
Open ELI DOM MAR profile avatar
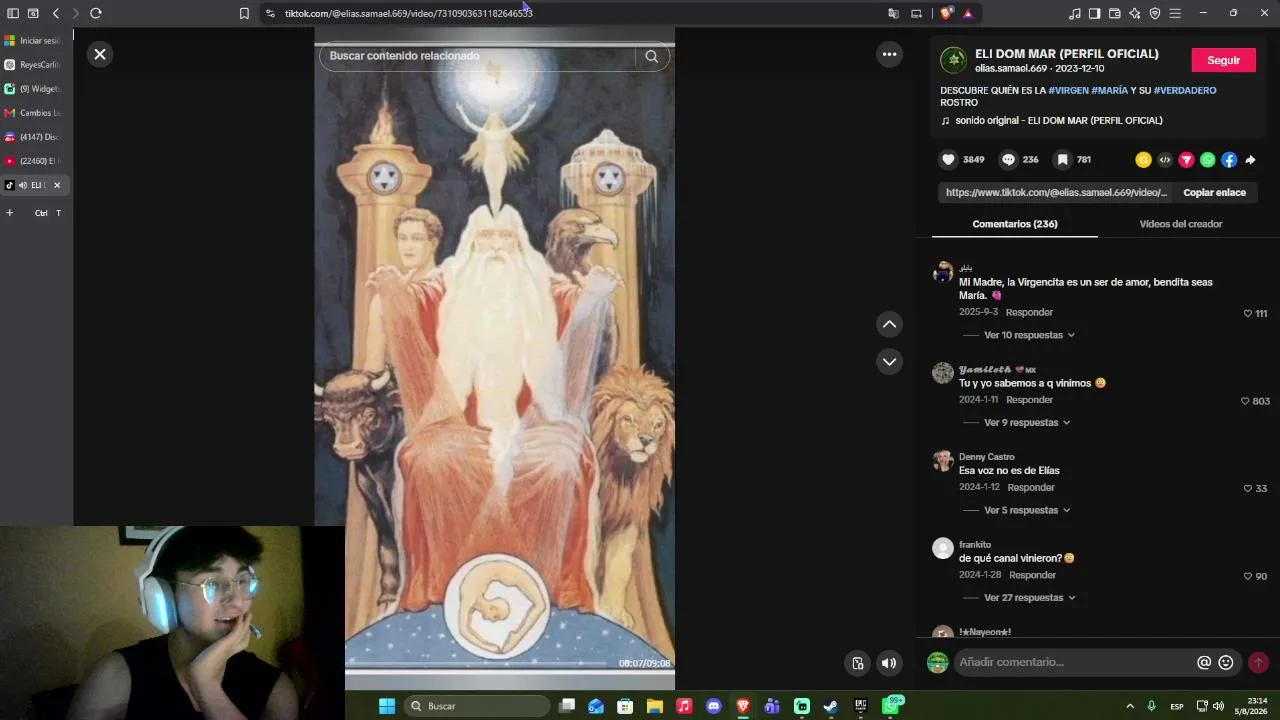coord(954,60)
